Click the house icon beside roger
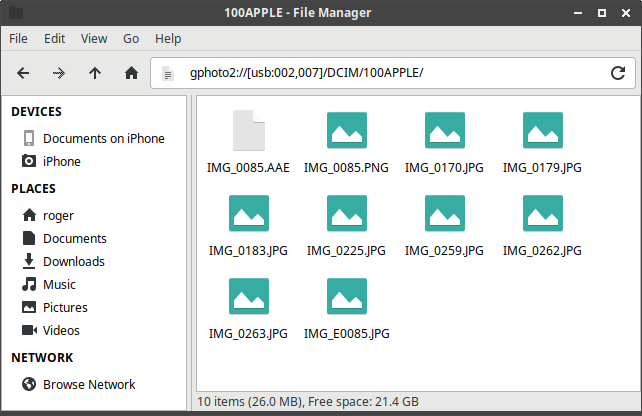 [29, 215]
